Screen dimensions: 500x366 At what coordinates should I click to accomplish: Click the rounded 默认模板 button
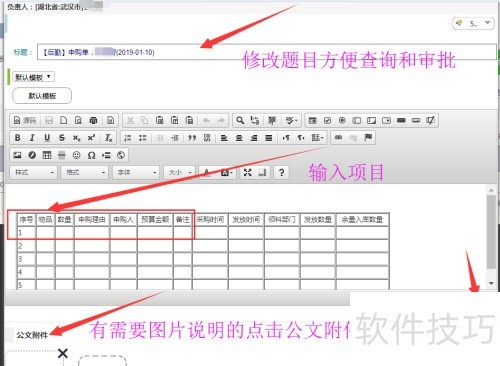click(42, 96)
